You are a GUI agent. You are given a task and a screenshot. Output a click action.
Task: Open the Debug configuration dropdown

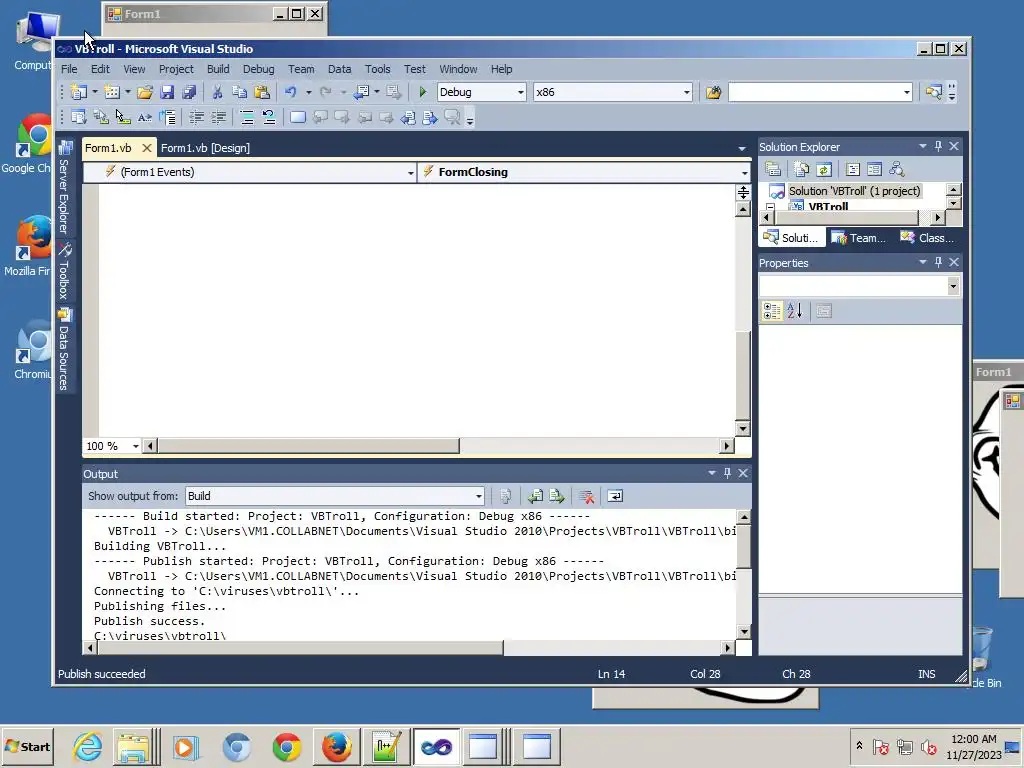pyautogui.click(x=520, y=92)
